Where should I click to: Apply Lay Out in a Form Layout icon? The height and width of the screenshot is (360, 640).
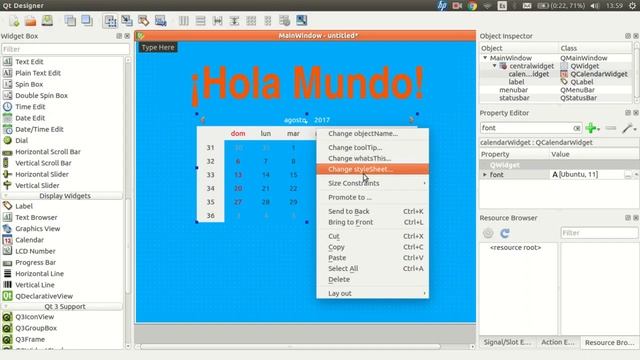tap(268, 20)
